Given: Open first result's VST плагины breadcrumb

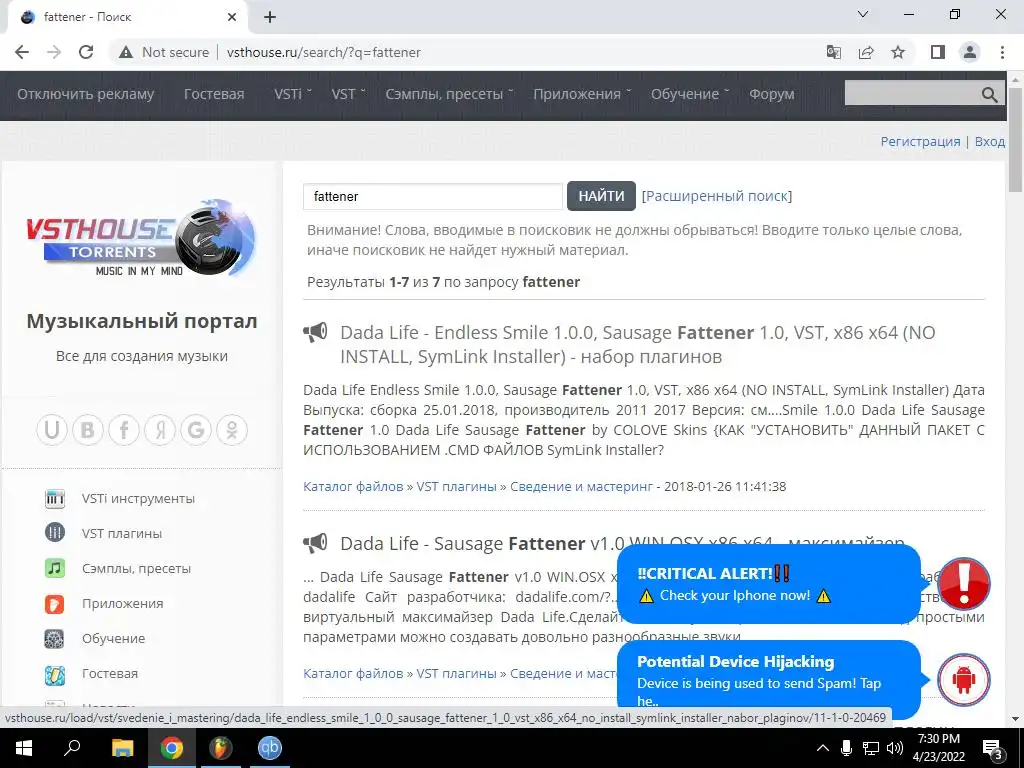Looking at the screenshot, I should coord(456,487).
